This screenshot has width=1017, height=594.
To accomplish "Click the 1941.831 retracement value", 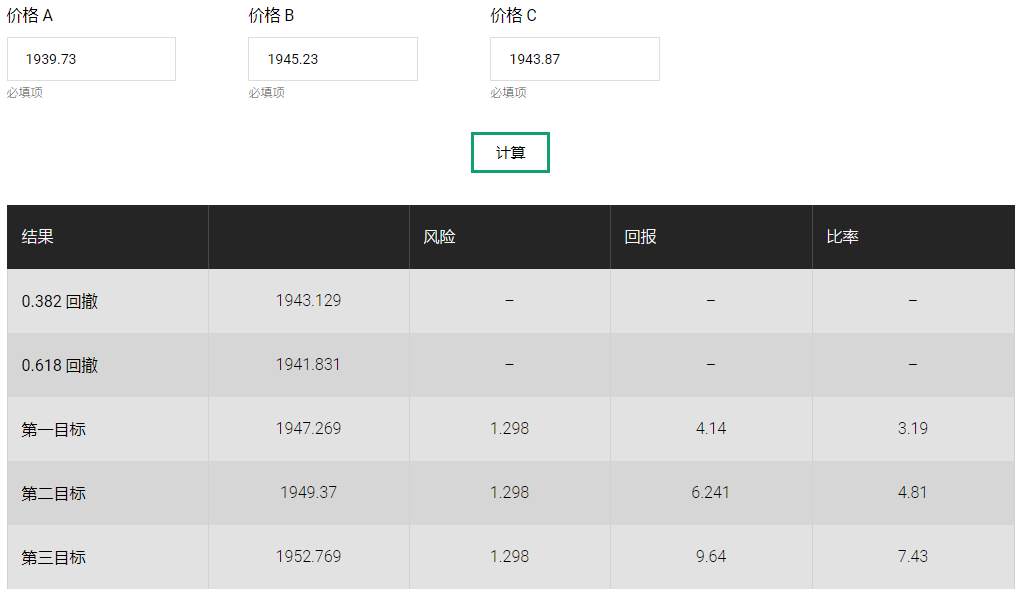I will (x=309, y=364).
